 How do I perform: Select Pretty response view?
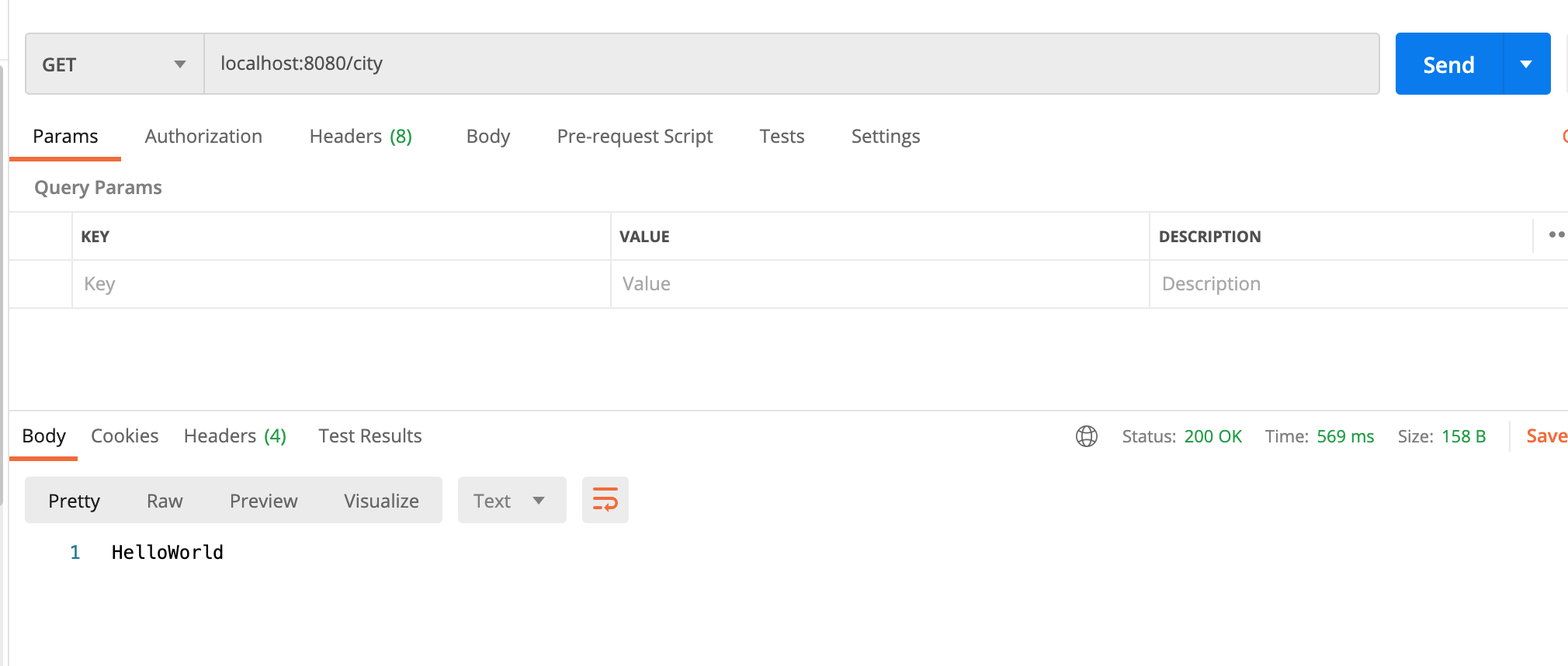point(75,501)
